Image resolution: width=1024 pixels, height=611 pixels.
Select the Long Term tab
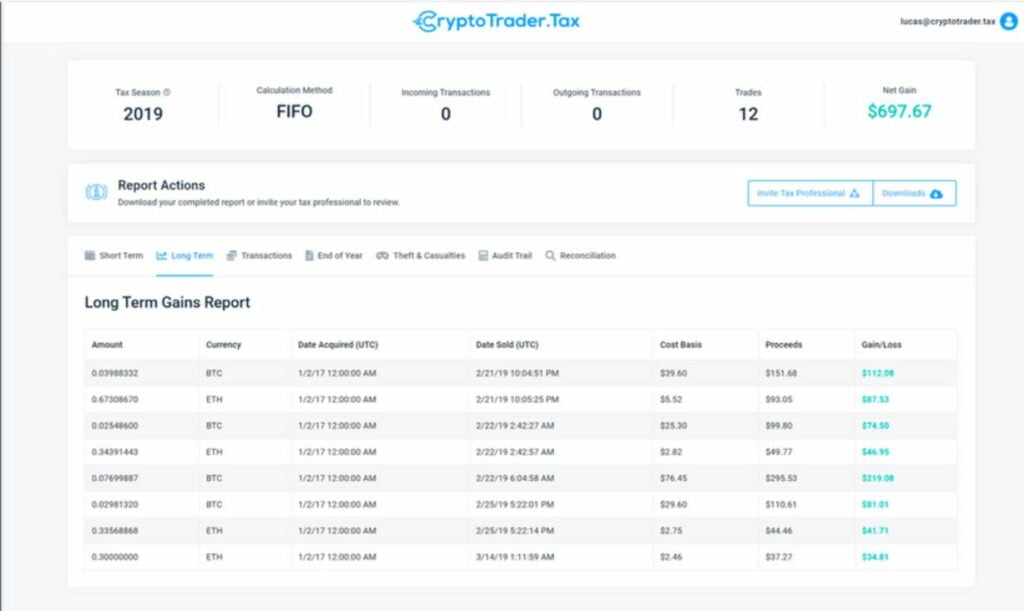pyautogui.click(x=185, y=255)
